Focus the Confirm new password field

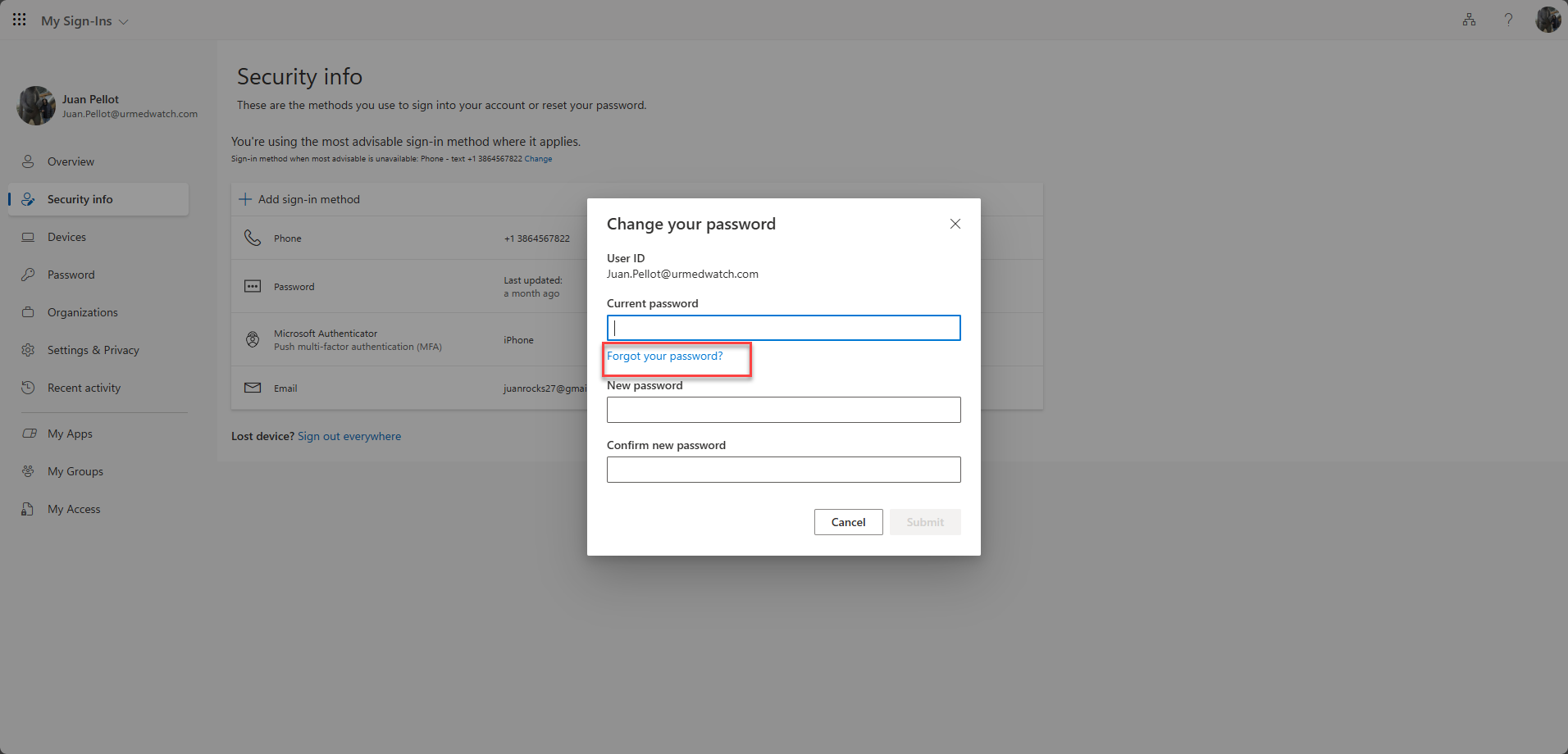coord(783,470)
